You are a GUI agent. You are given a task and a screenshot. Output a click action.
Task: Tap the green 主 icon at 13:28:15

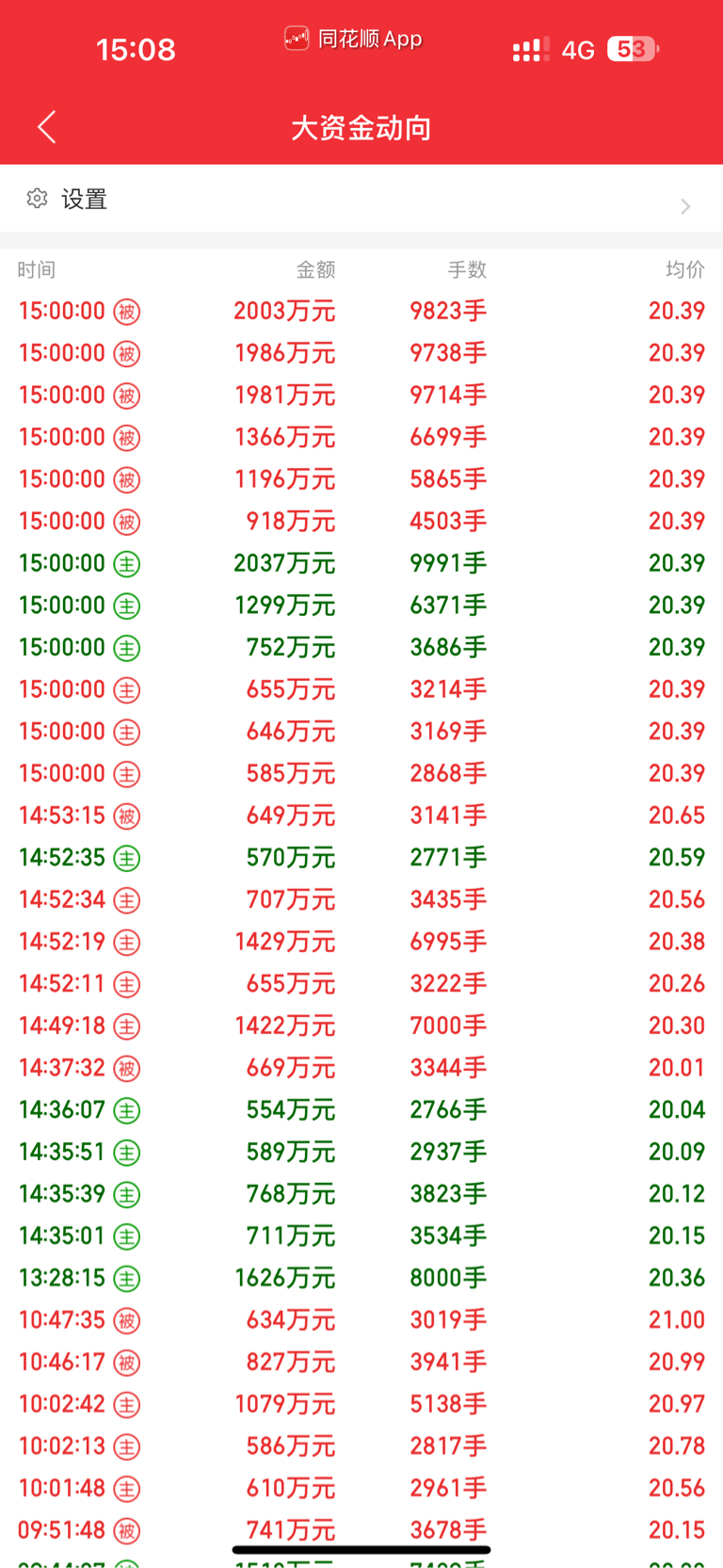(x=127, y=1279)
